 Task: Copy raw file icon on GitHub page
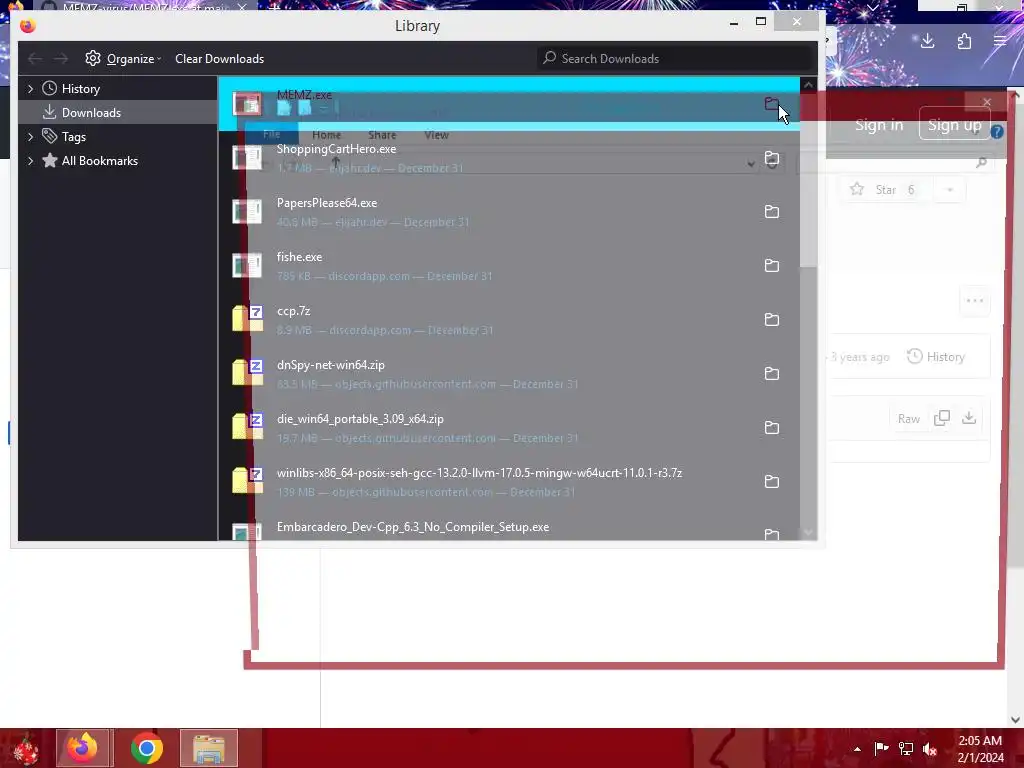(942, 418)
